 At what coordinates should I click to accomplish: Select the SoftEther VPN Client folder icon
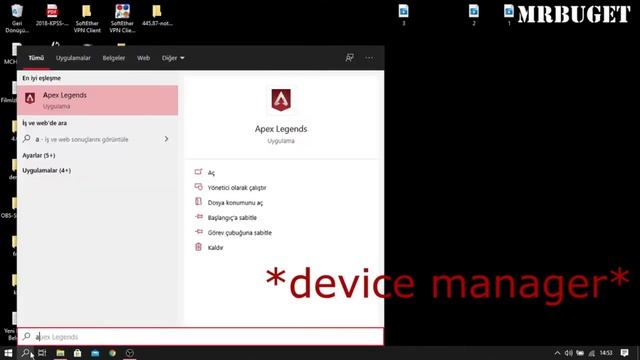click(x=87, y=18)
